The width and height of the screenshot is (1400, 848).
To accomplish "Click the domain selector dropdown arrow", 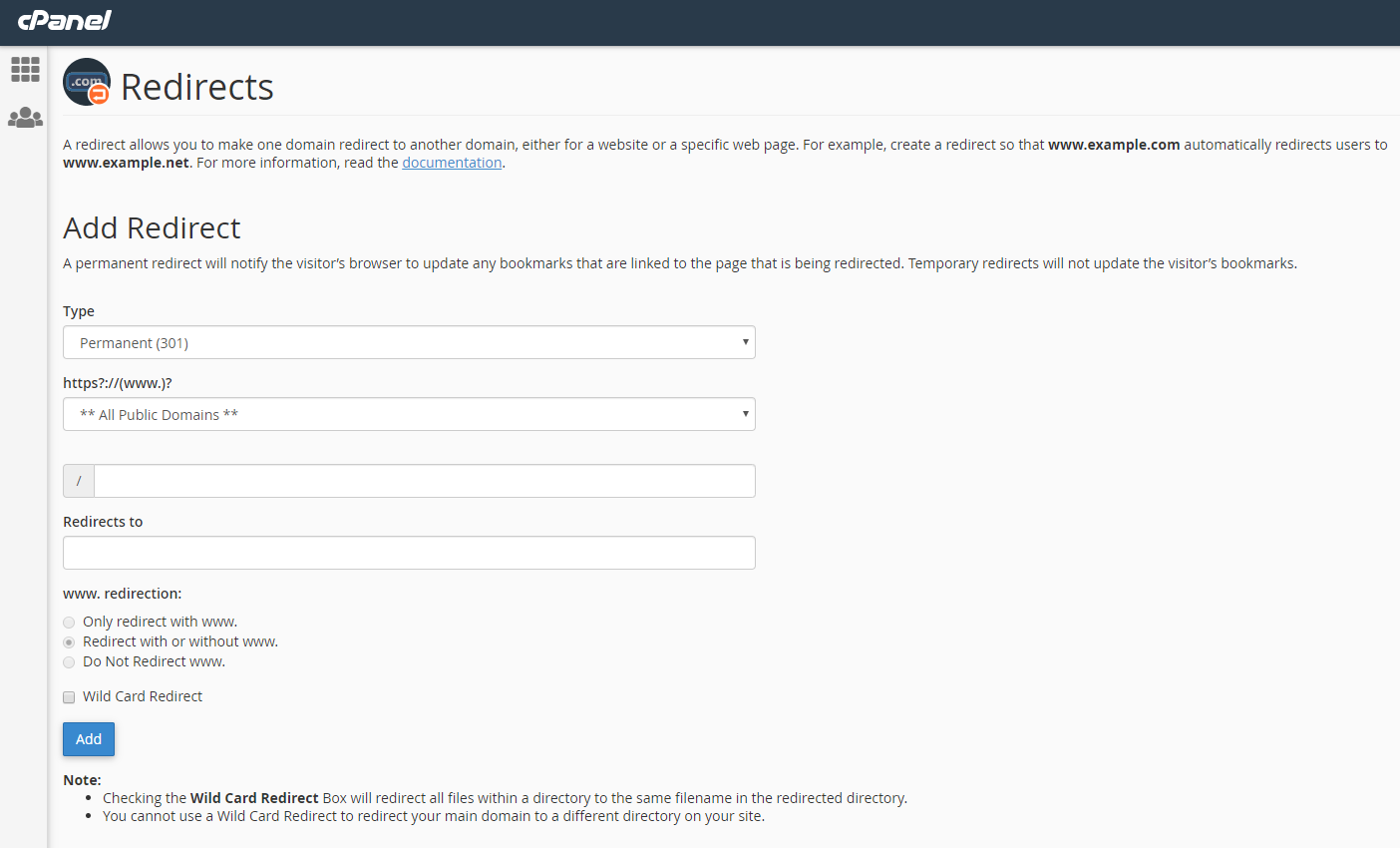I will 744,414.
